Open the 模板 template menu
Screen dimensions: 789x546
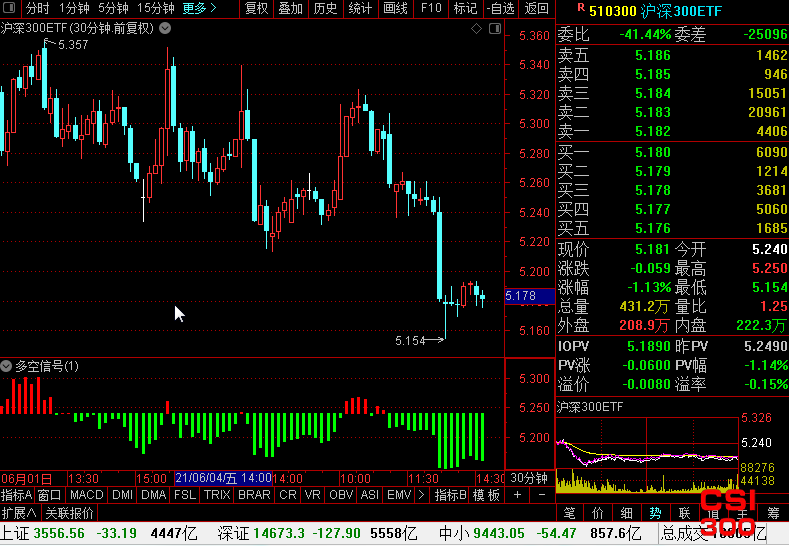(487, 495)
